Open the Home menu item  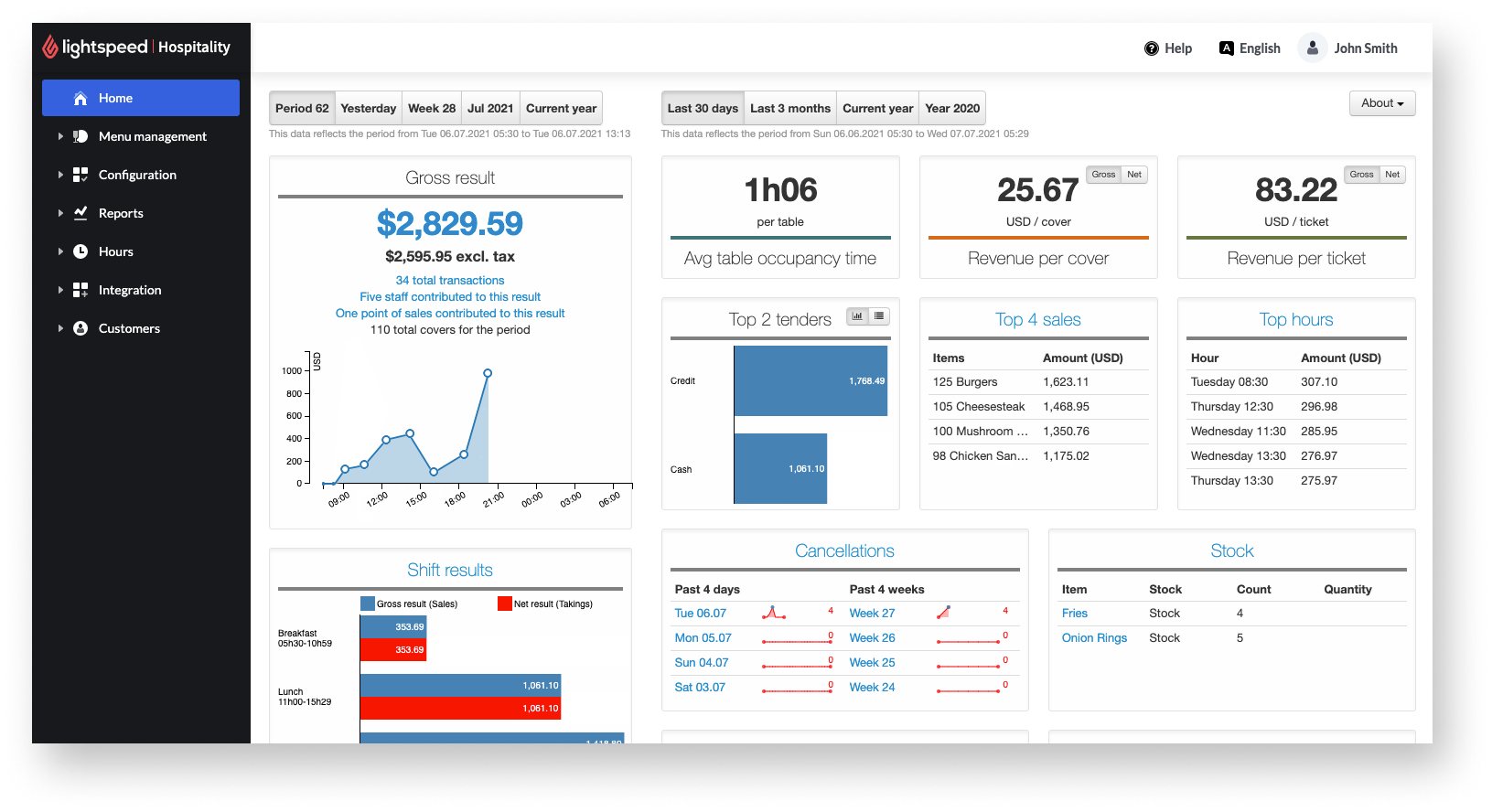click(x=141, y=98)
